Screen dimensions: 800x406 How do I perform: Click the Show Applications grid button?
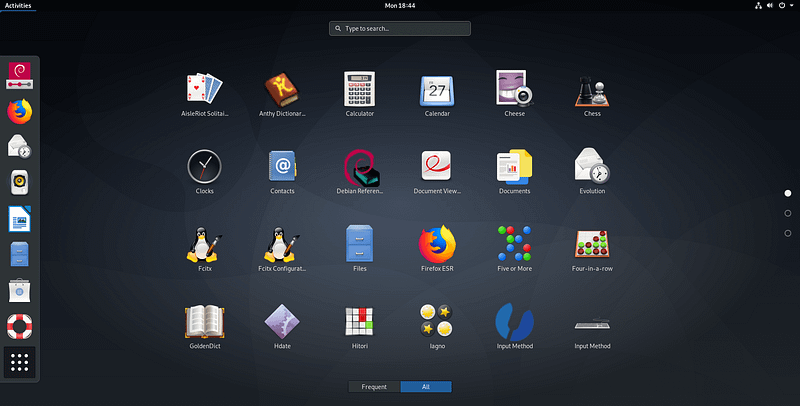[19, 362]
